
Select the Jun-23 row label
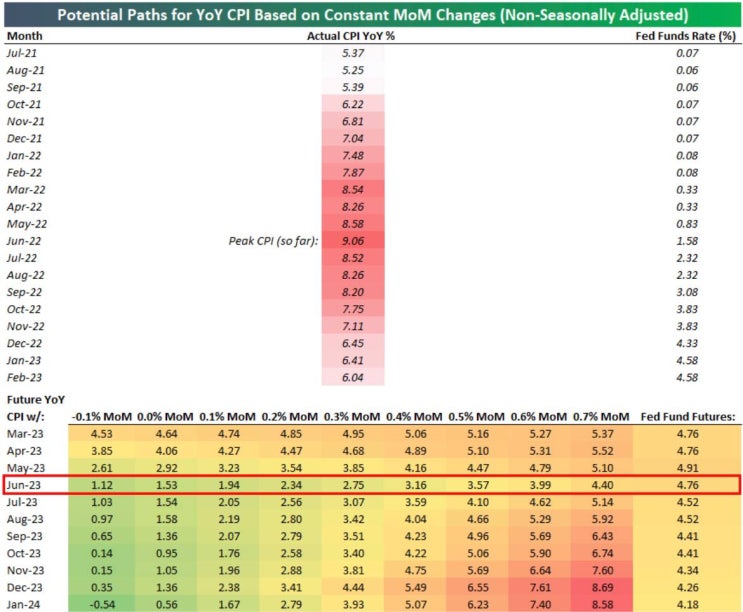[x=24, y=485]
